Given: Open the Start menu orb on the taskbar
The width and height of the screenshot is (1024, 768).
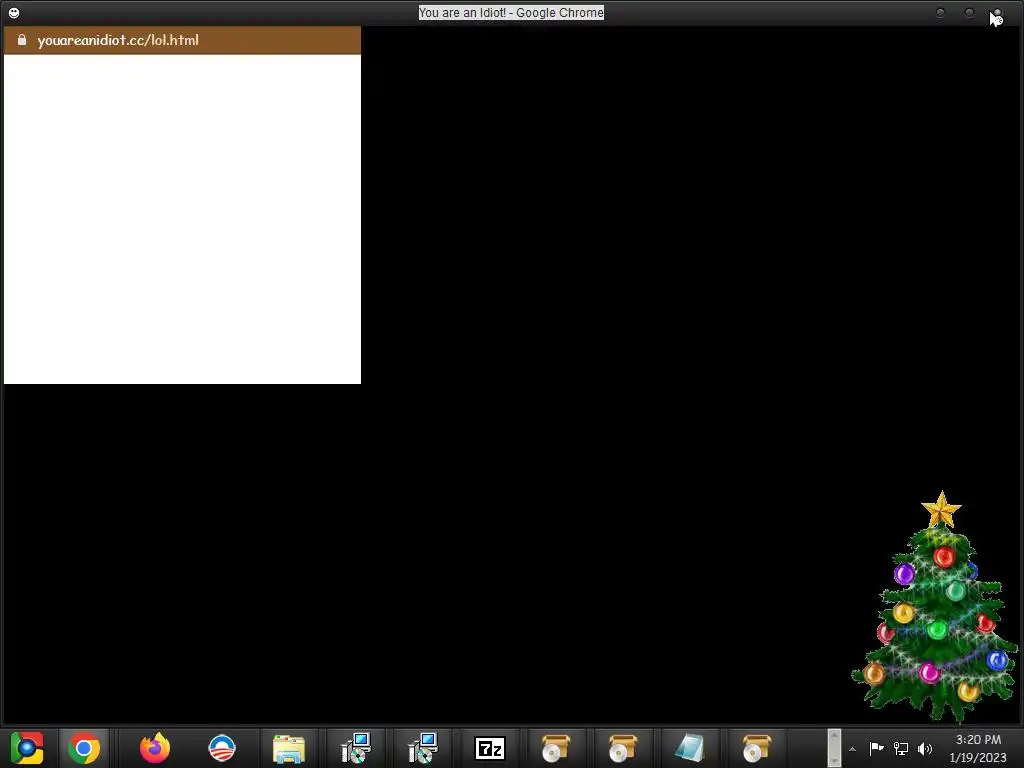Looking at the screenshot, I should click(x=27, y=748).
